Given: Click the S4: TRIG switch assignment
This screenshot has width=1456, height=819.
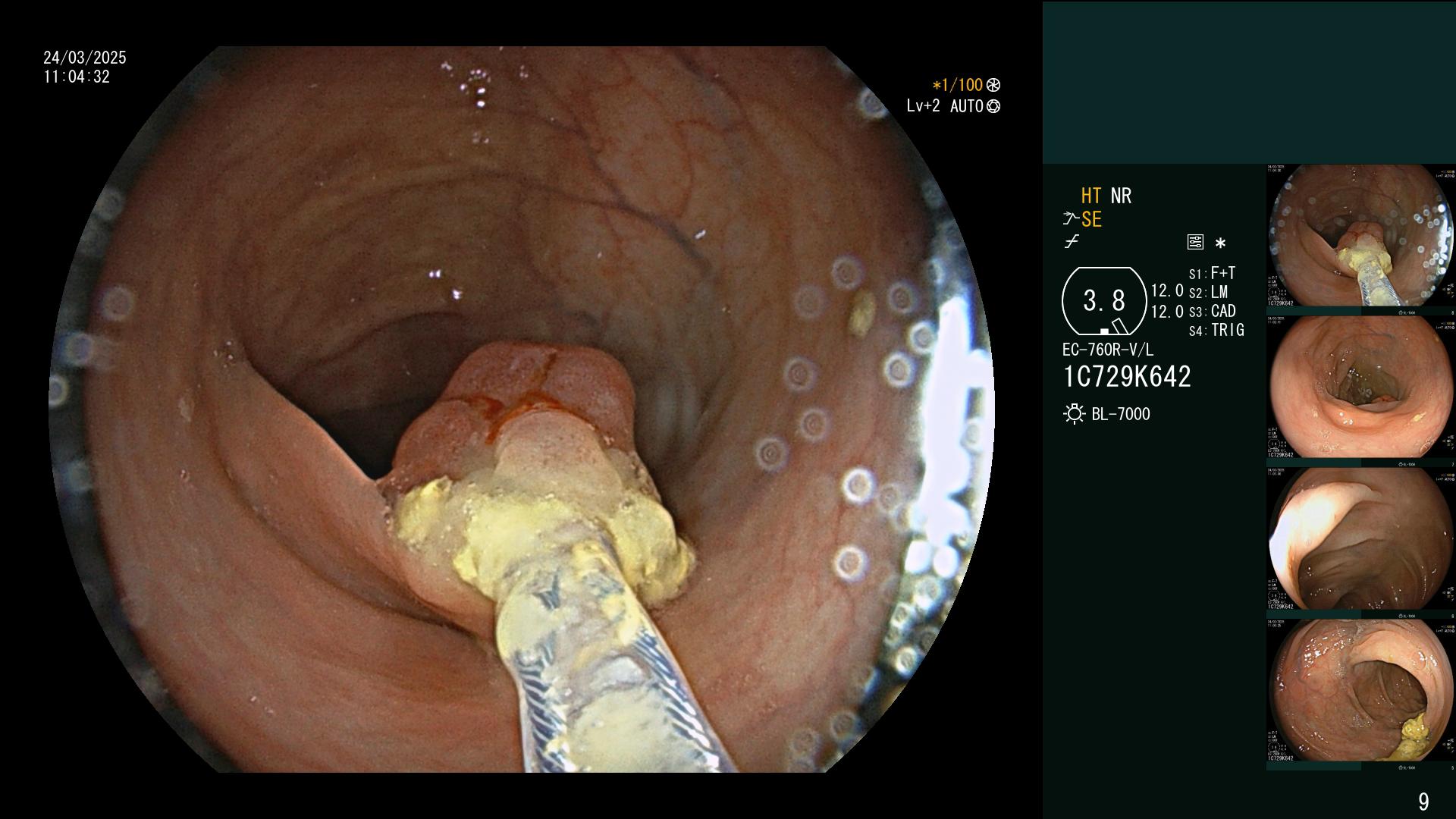Looking at the screenshot, I should (1216, 331).
